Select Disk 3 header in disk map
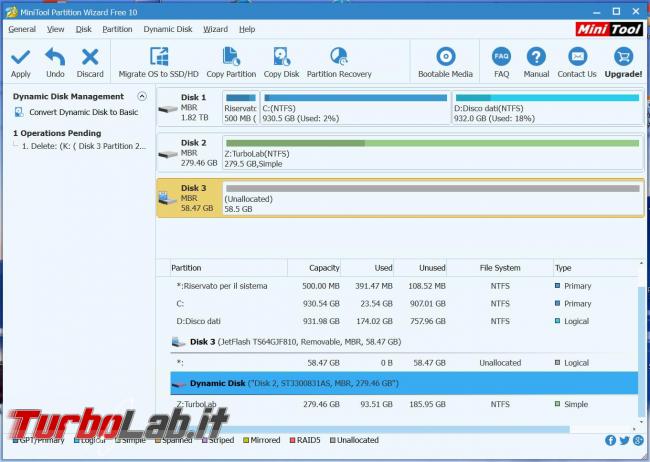 (189, 198)
